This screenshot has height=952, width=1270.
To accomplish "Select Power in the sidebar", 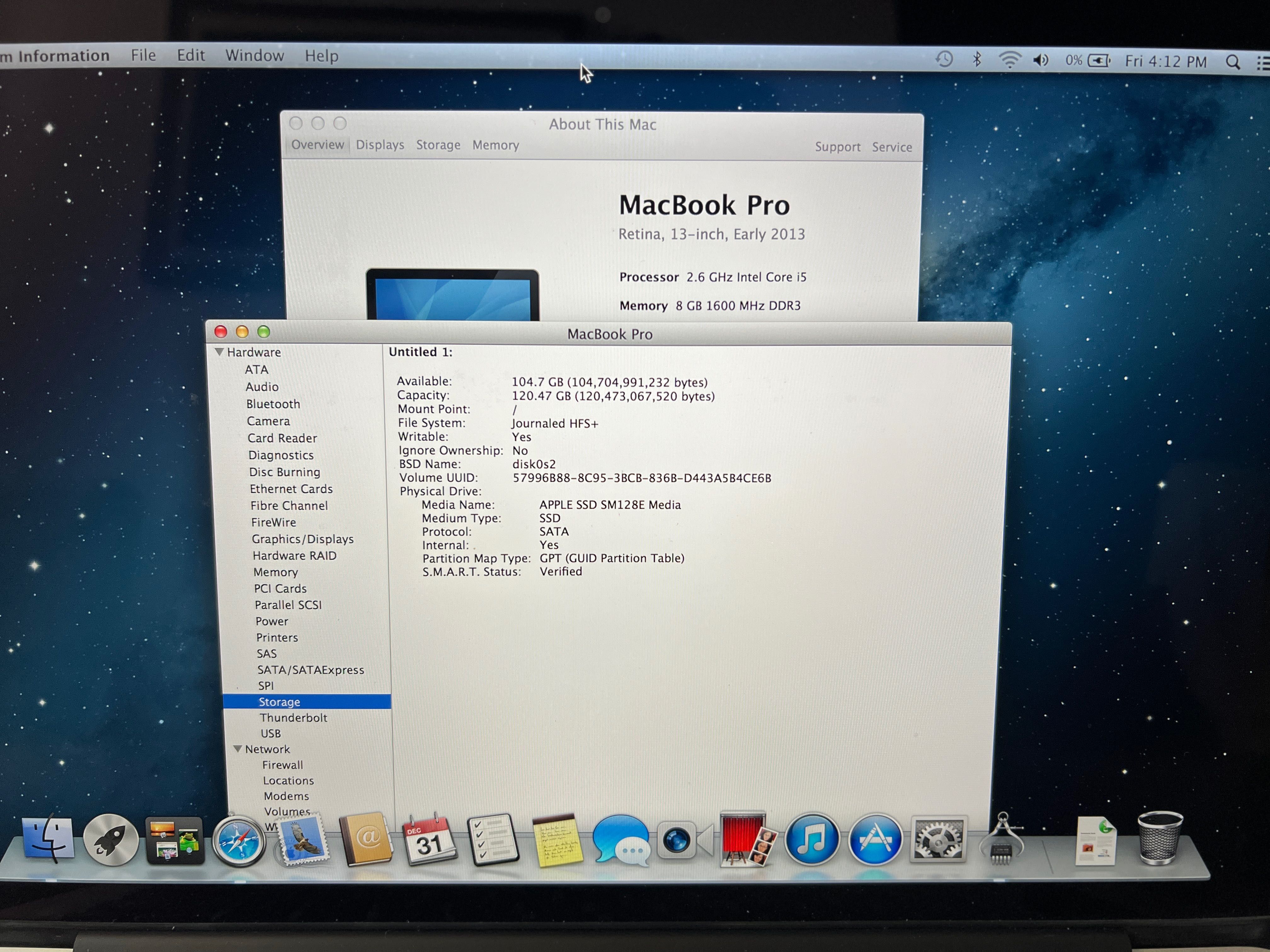I will coord(272,621).
